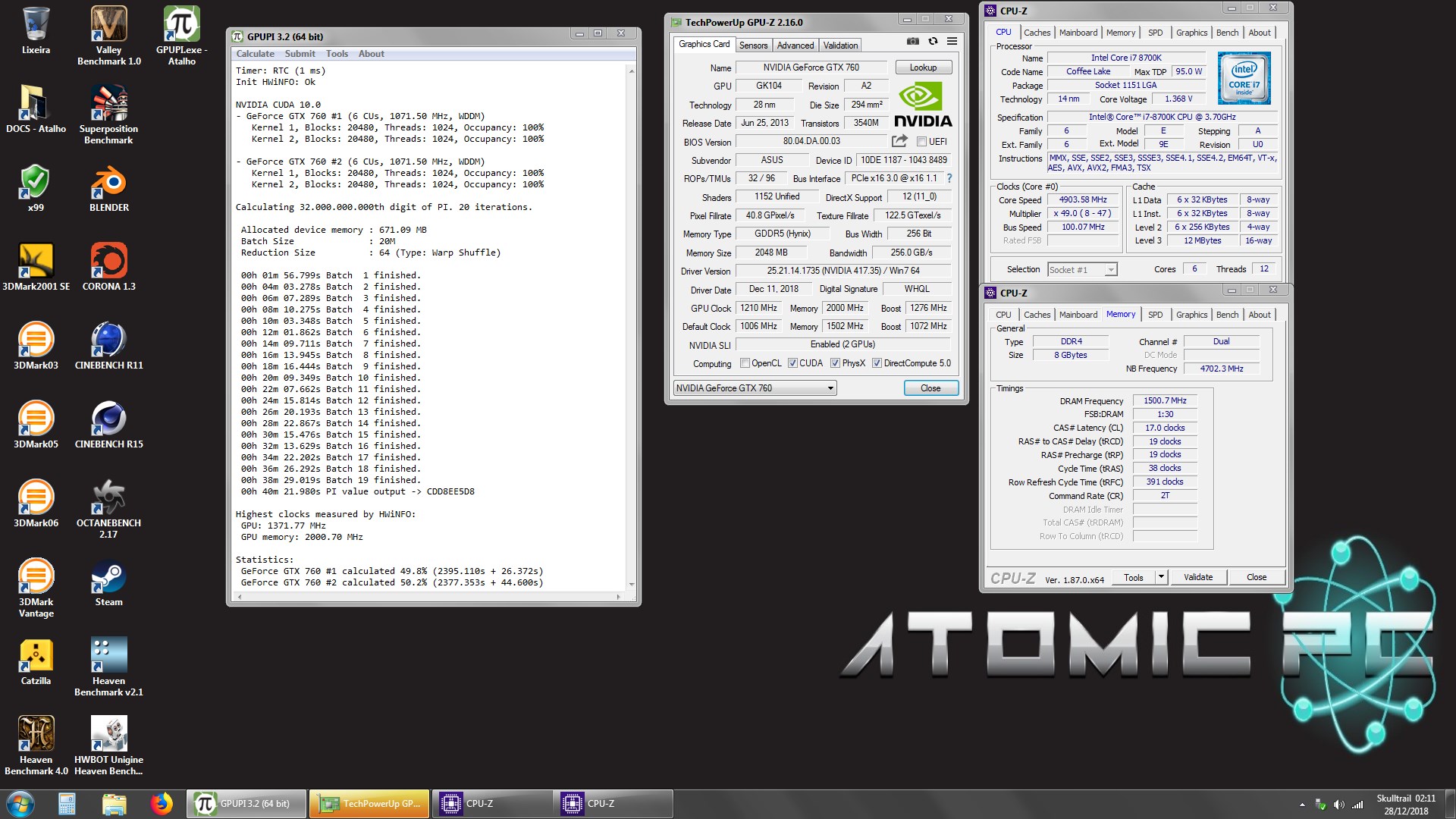This screenshot has height=819, width=1456.
Task: Switch to Sensors tab in GPU-Z
Action: click(753, 45)
